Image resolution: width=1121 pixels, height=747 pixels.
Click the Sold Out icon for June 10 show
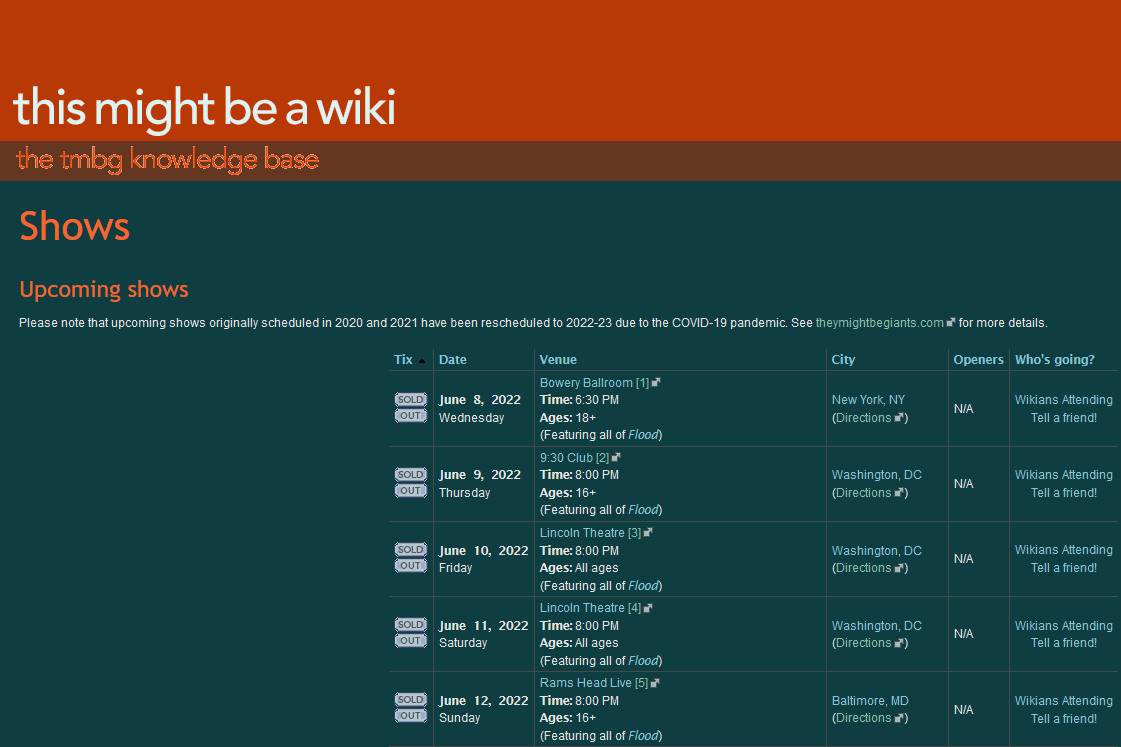click(x=410, y=558)
